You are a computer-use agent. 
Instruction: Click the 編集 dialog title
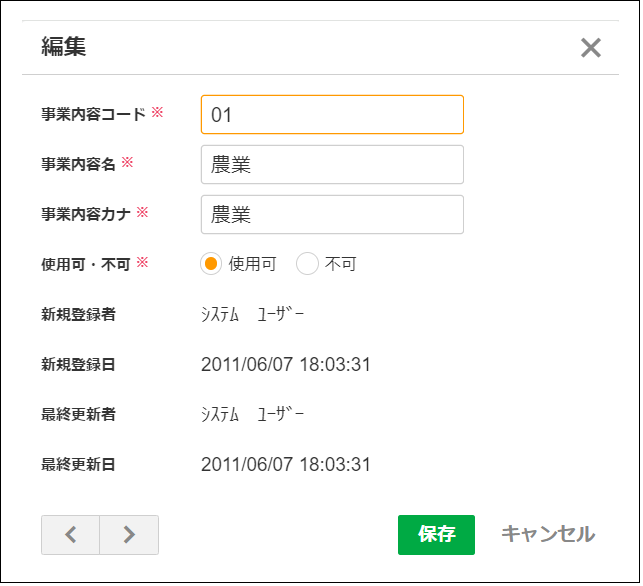click(x=63, y=47)
